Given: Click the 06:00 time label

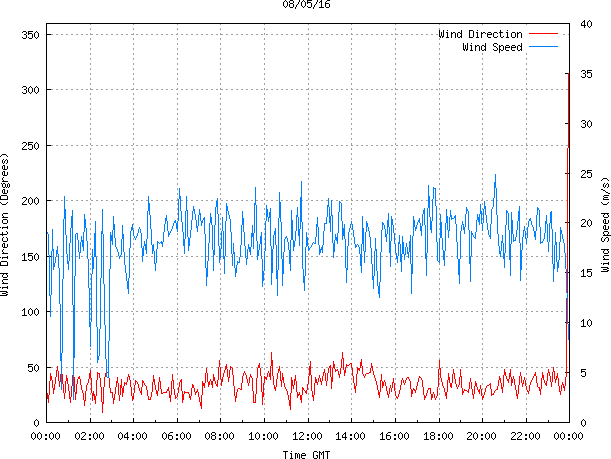Looking at the screenshot, I should (177, 436).
